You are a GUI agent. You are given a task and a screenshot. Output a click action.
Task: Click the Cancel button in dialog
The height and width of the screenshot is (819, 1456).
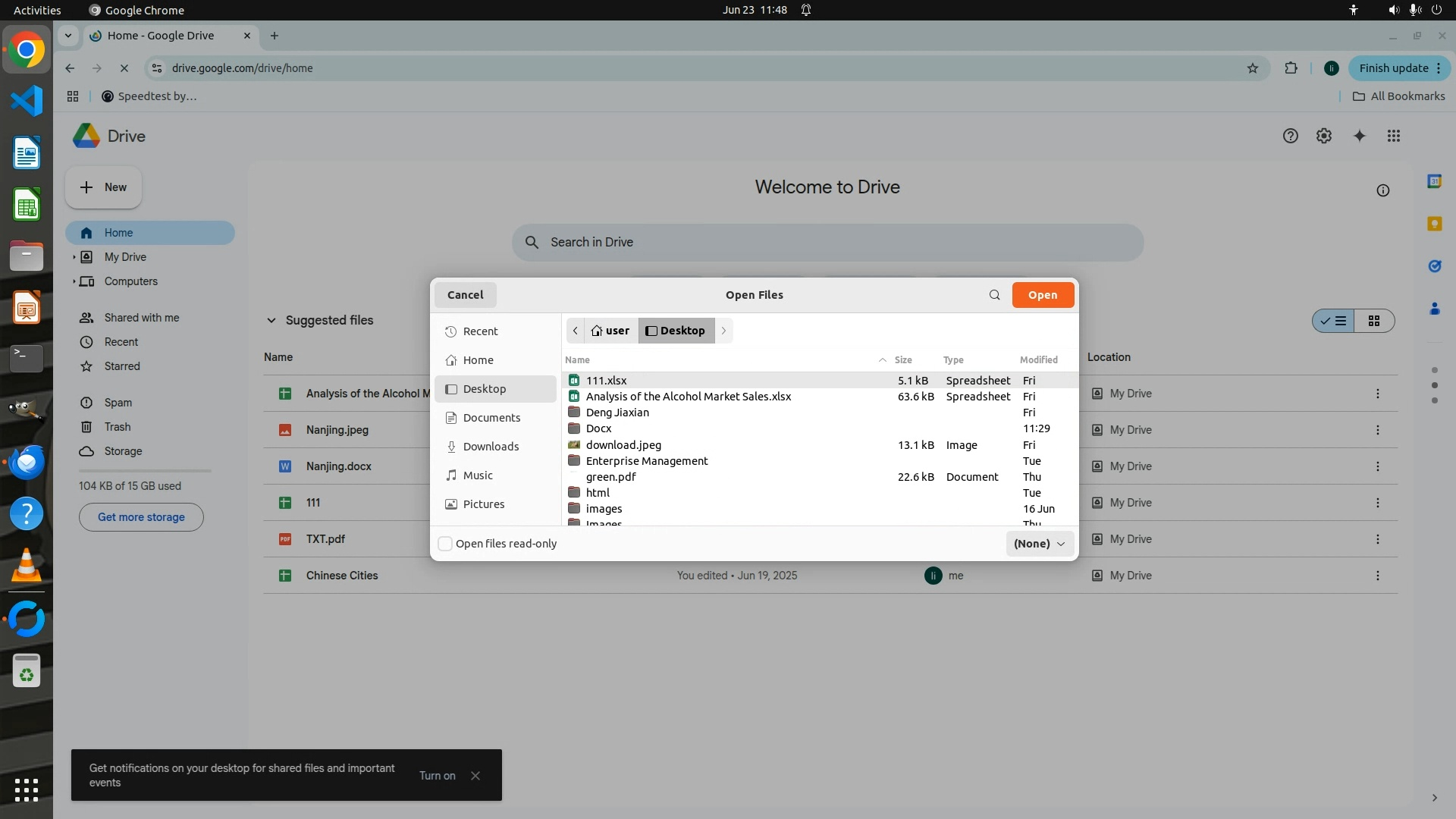pos(465,295)
